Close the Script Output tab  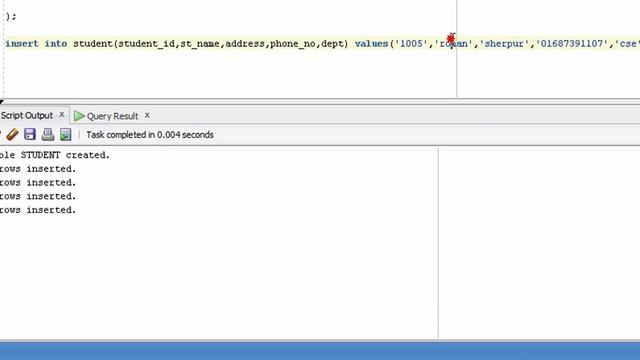(x=62, y=115)
